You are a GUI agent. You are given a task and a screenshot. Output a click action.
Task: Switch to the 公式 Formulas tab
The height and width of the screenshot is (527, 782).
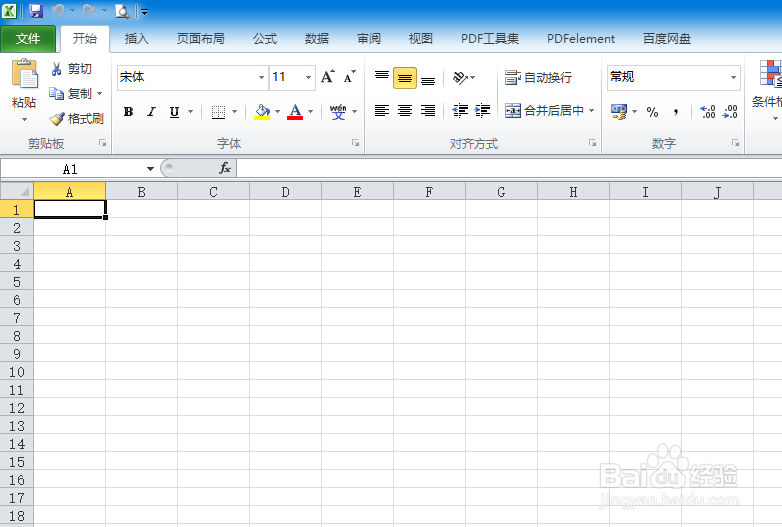[264, 39]
